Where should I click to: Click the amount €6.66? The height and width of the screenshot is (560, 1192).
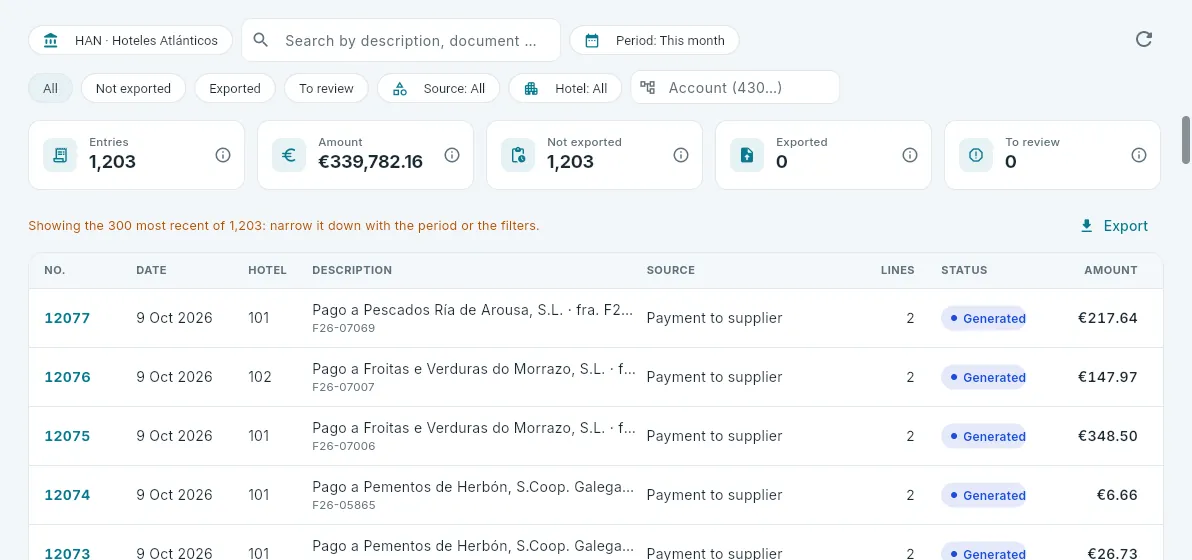click(x=1117, y=495)
